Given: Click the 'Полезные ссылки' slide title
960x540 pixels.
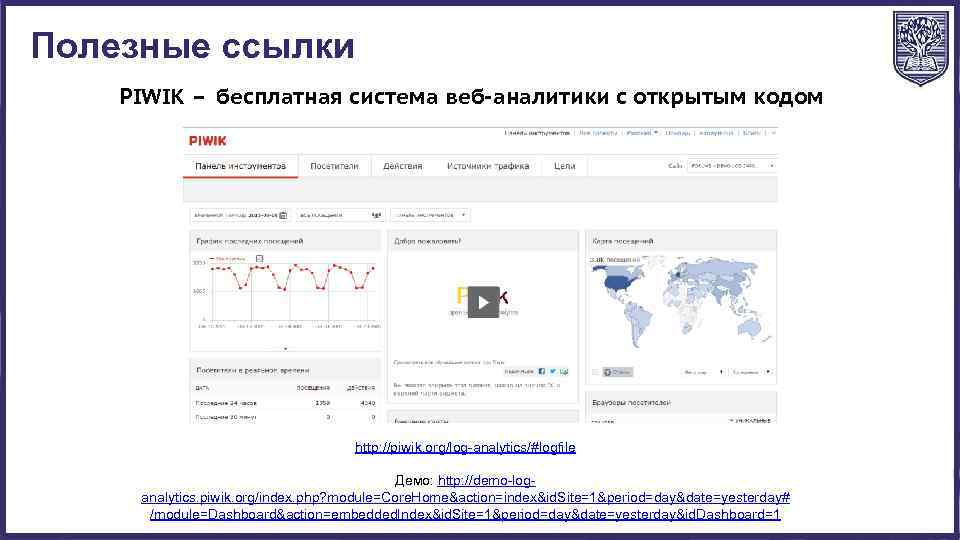Looking at the screenshot, I should tap(193, 46).
